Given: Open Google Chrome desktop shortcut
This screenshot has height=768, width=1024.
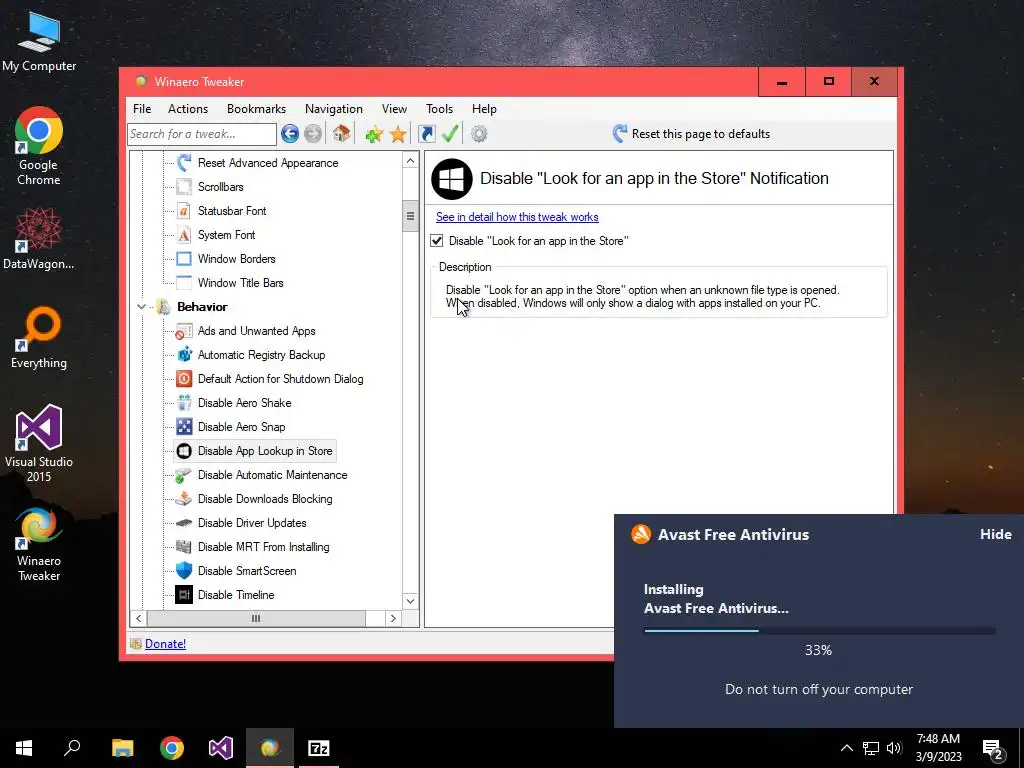Looking at the screenshot, I should (39, 146).
